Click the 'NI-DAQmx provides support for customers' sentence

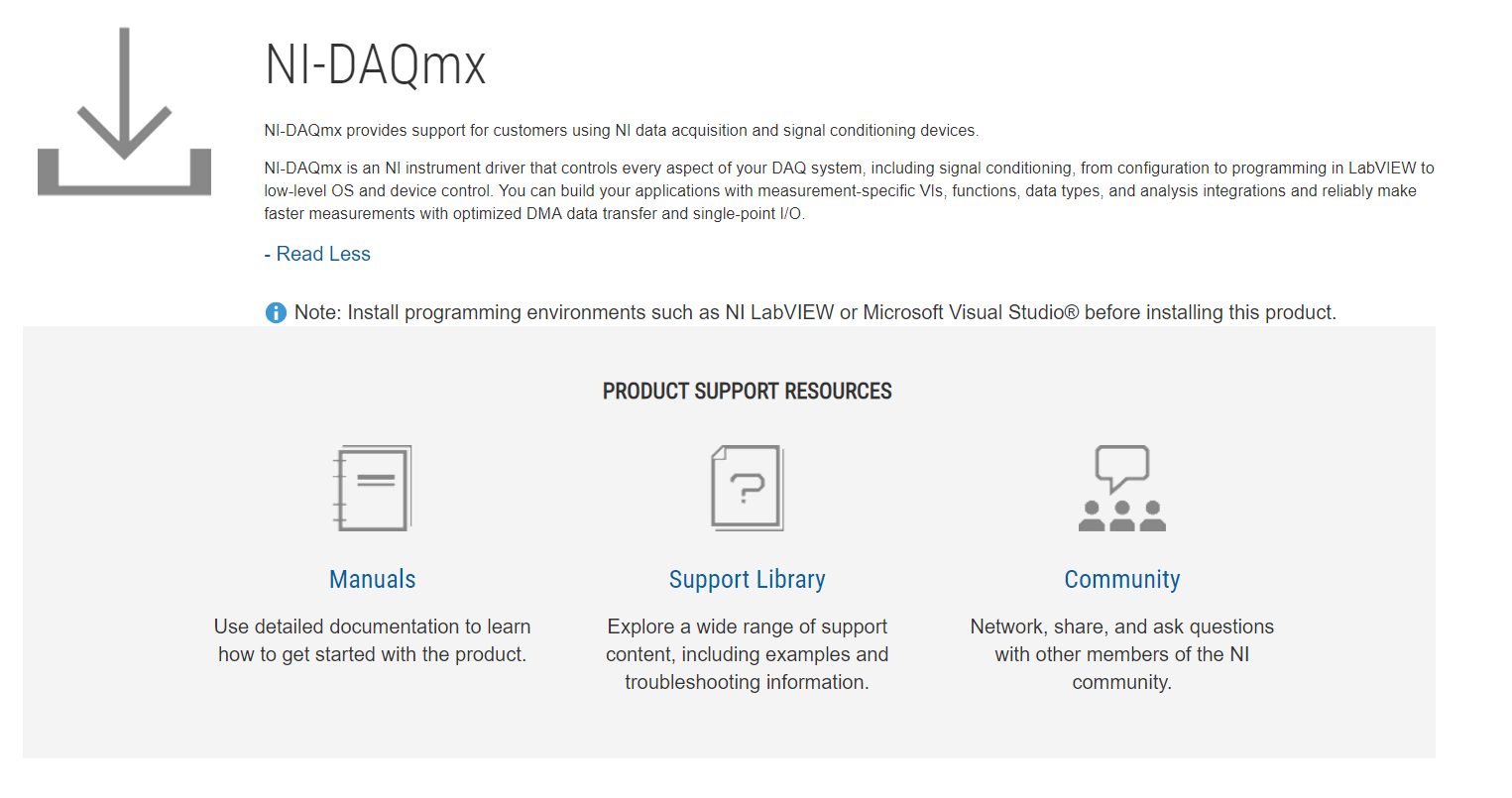click(621, 131)
